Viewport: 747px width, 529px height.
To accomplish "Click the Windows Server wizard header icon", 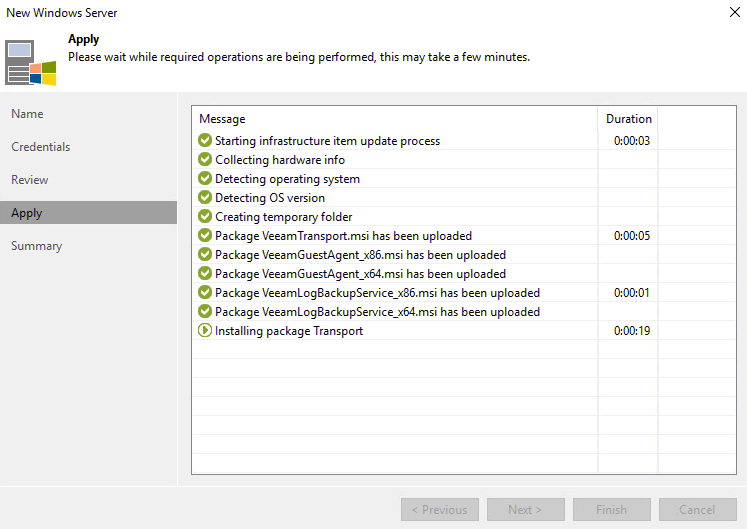I will (31, 62).
